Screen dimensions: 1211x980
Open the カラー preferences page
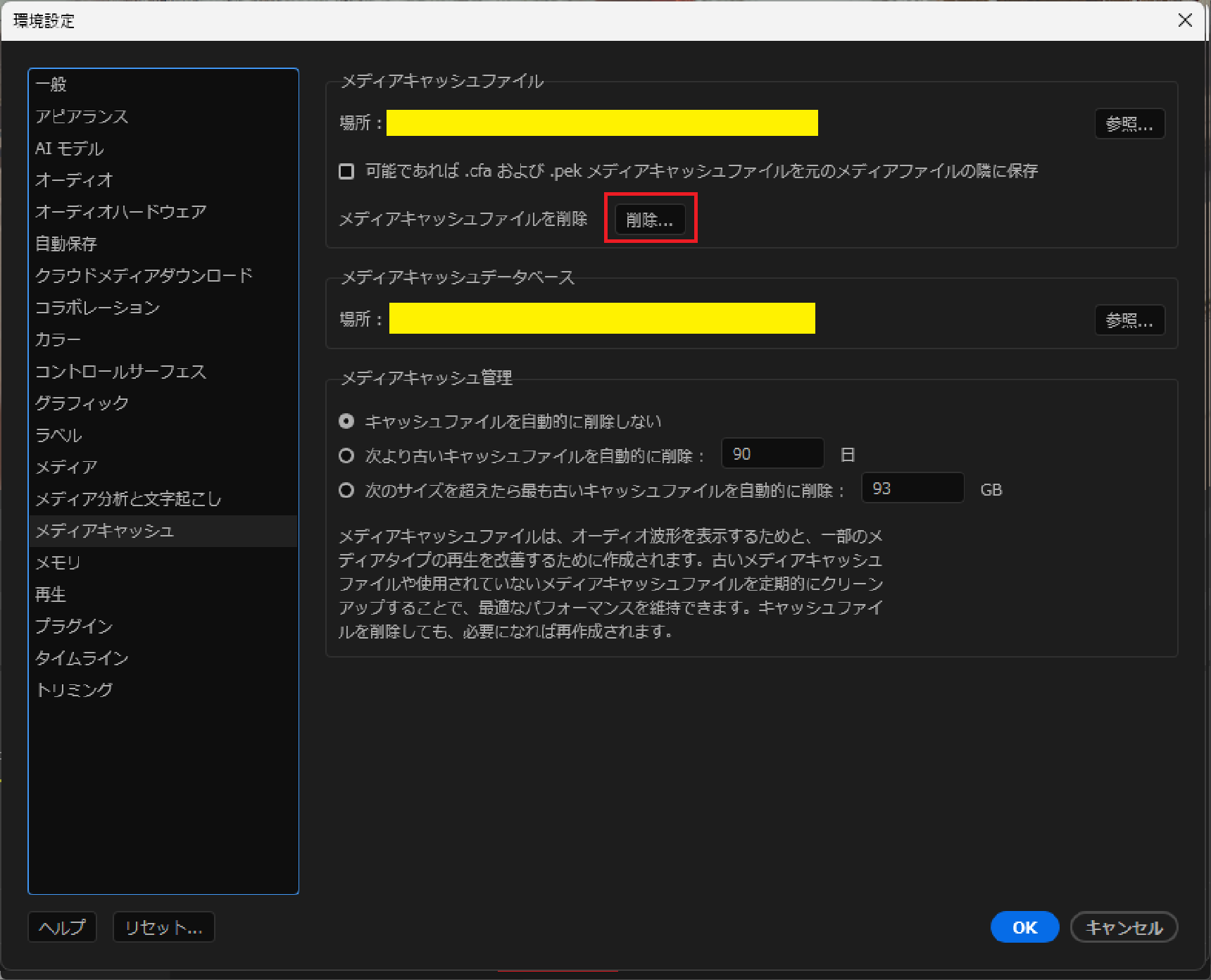57,339
